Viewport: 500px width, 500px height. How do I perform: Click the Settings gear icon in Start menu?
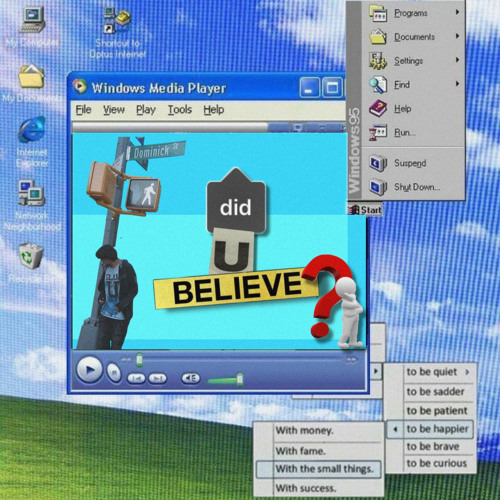(378, 61)
